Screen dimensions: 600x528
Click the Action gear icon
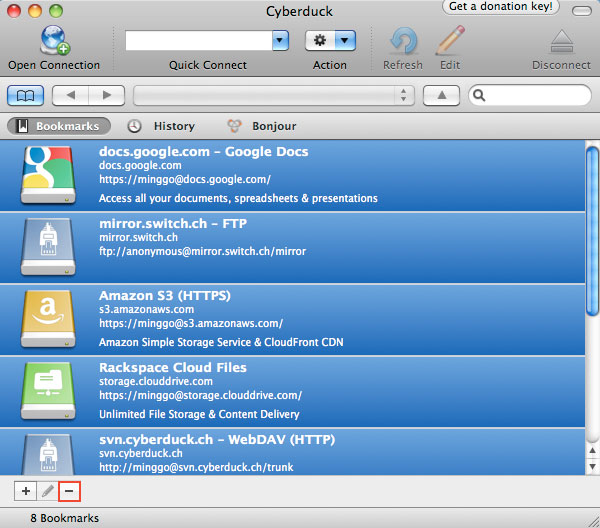click(320, 41)
